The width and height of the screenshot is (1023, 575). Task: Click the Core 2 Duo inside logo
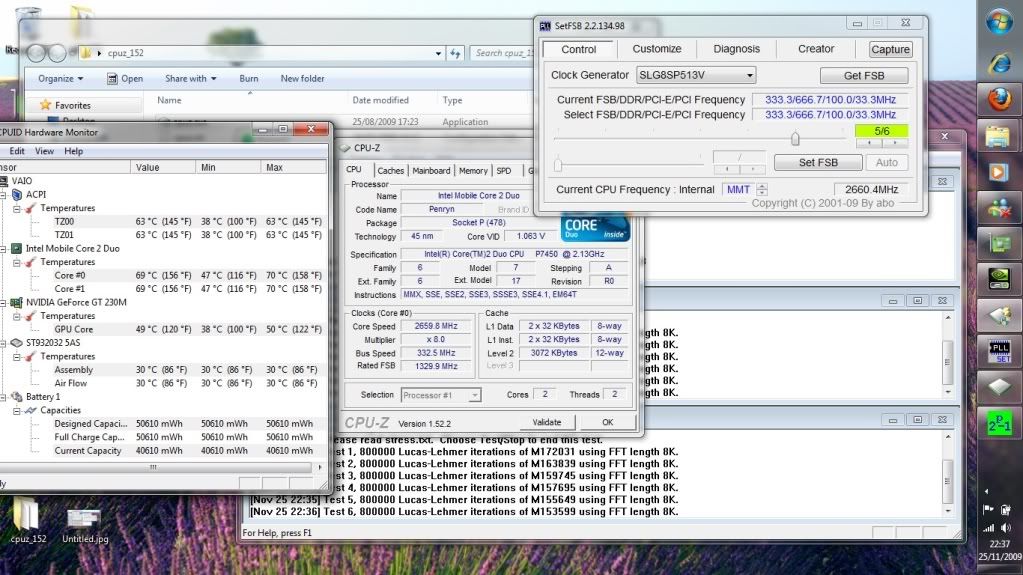tap(595, 228)
